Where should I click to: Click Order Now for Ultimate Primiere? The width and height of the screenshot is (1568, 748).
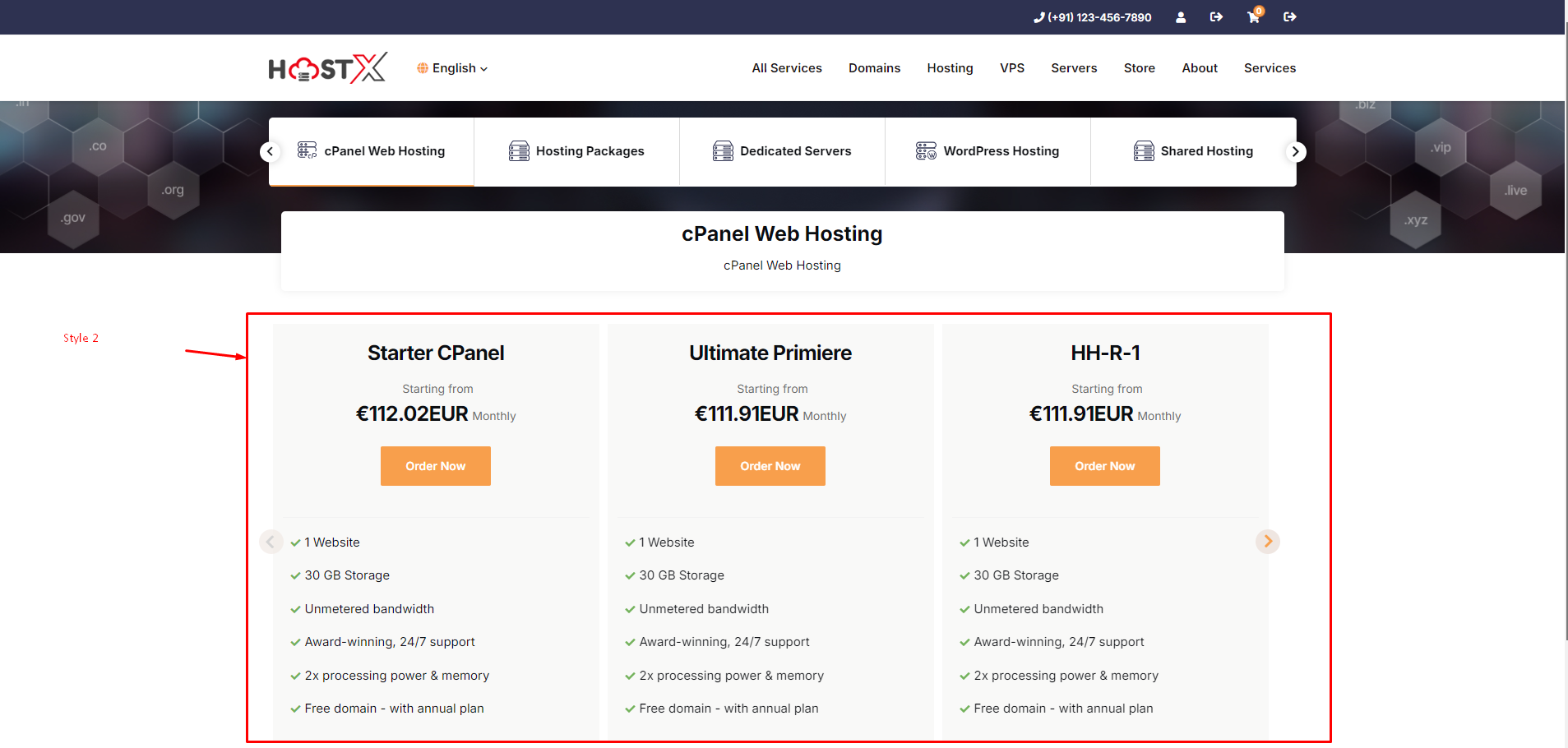point(770,466)
